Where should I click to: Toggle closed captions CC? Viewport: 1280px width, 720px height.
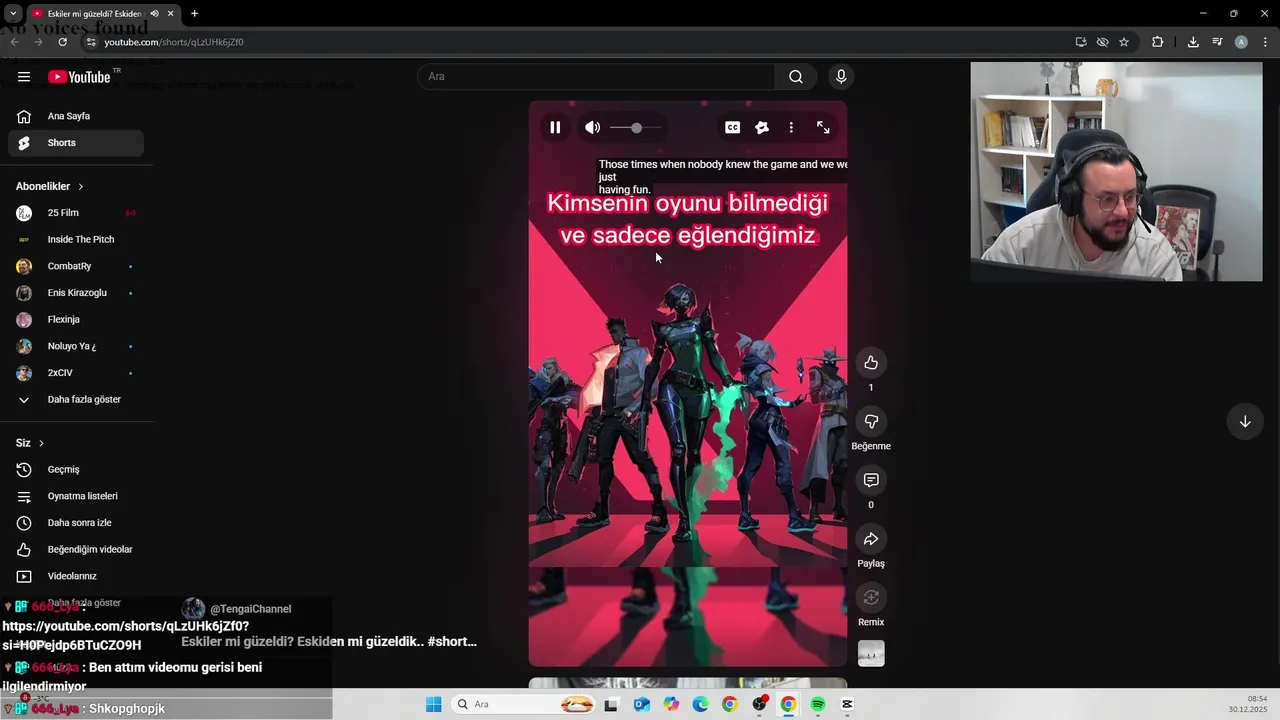pos(733,128)
